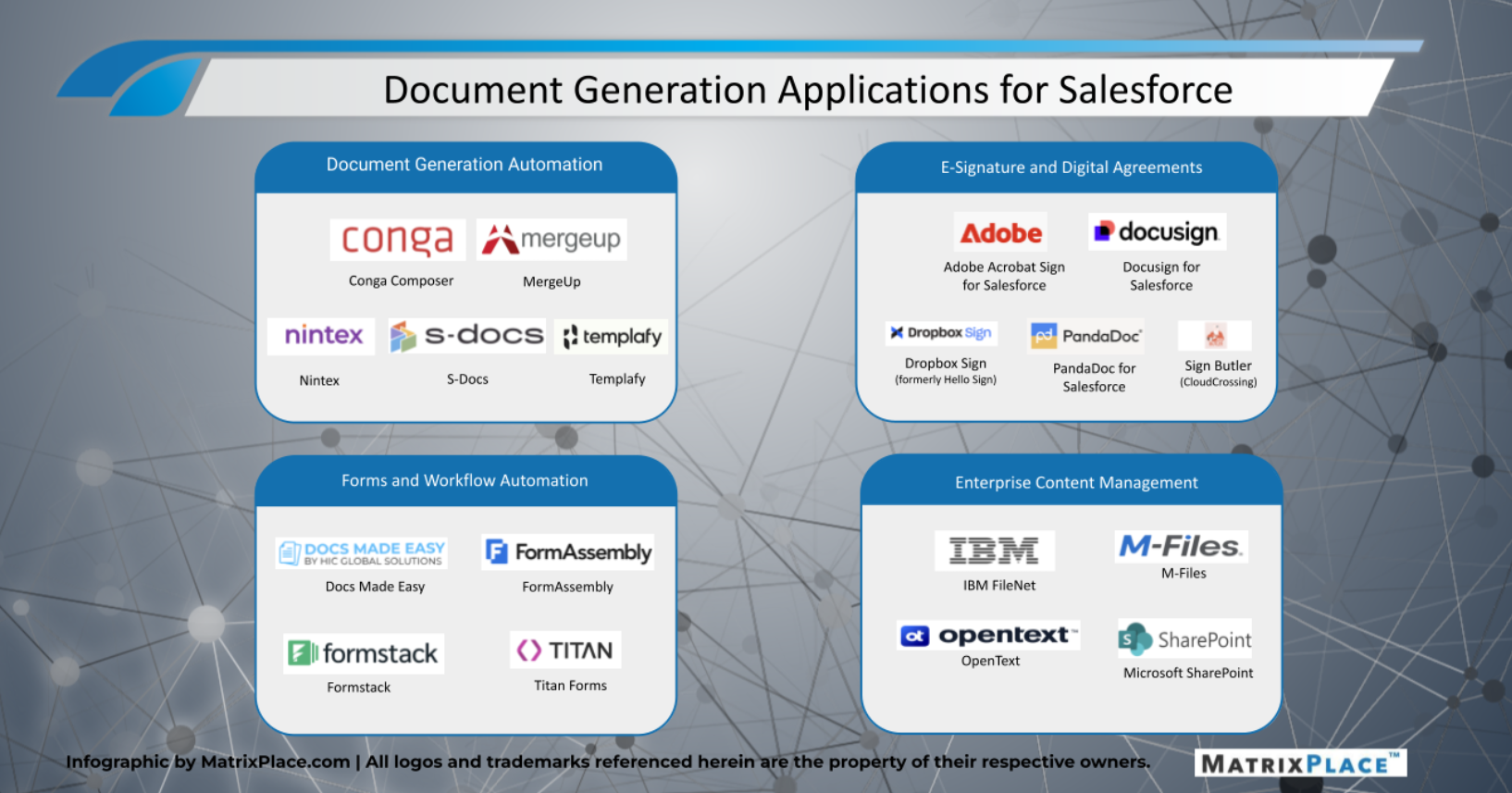
Task: Select the E-Signature and Digital Agreements header
Action: [1072, 167]
